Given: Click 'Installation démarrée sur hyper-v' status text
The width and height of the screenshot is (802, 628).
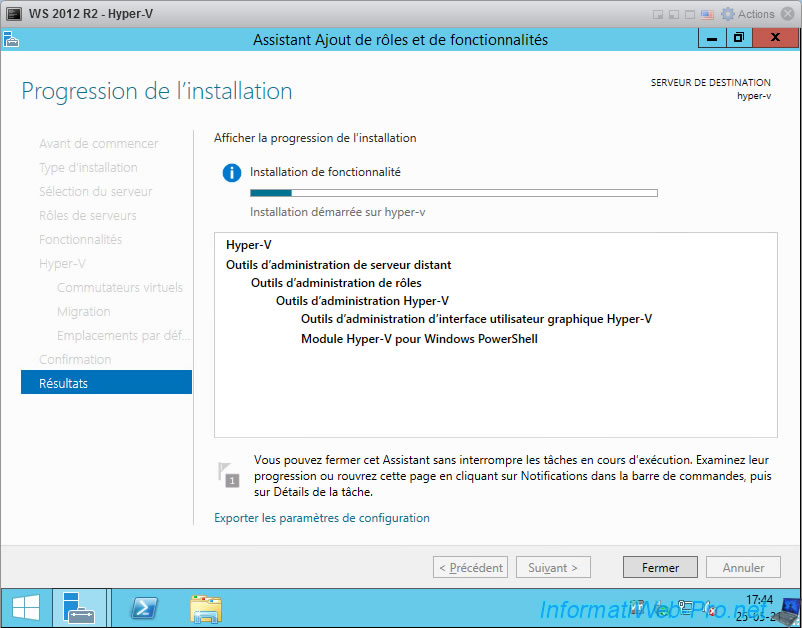Looking at the screenshot, I should pyautogui.click(x=338, y=212).
